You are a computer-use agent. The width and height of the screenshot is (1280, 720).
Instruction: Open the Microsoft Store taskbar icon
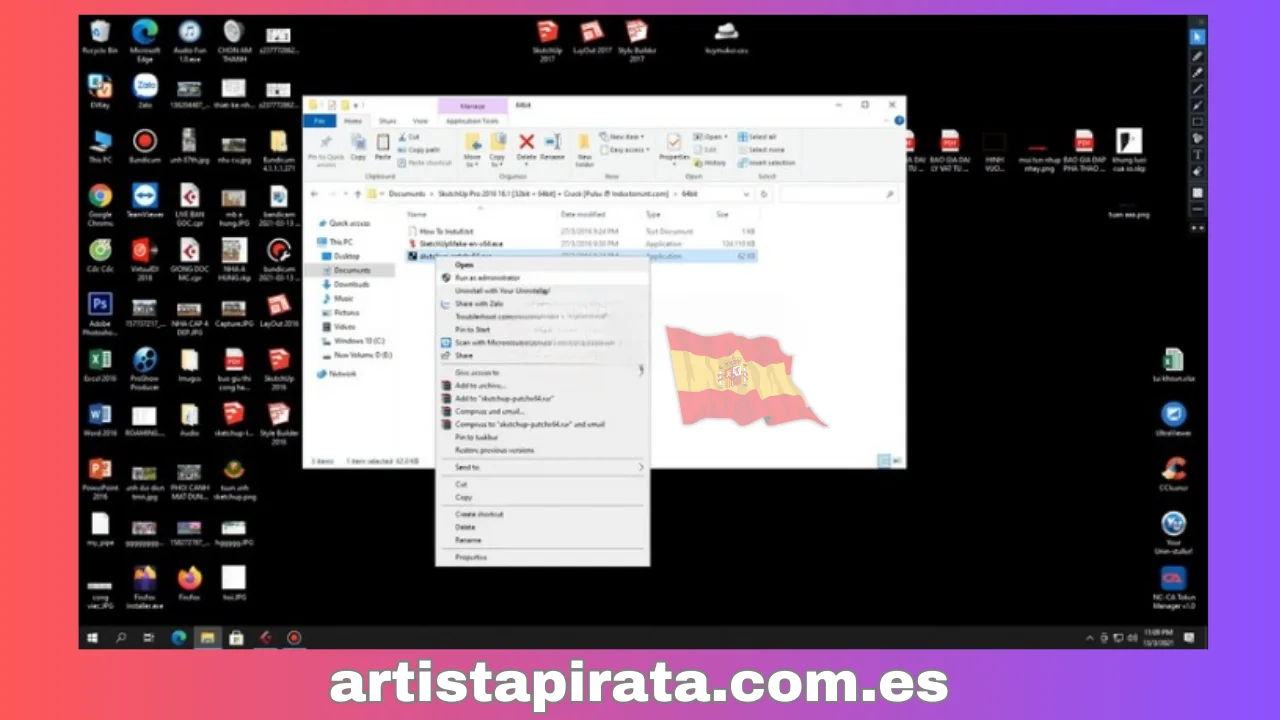pos(236,637)
